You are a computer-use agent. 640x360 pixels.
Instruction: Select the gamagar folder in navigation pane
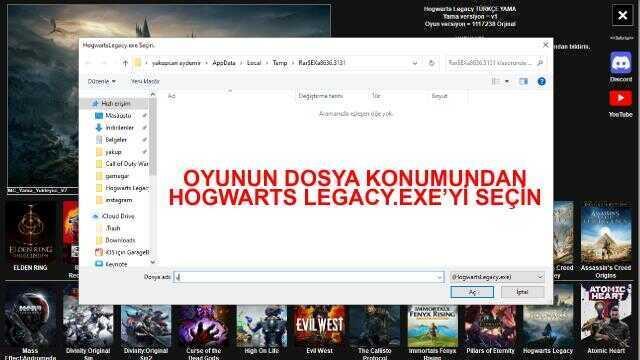117,176
